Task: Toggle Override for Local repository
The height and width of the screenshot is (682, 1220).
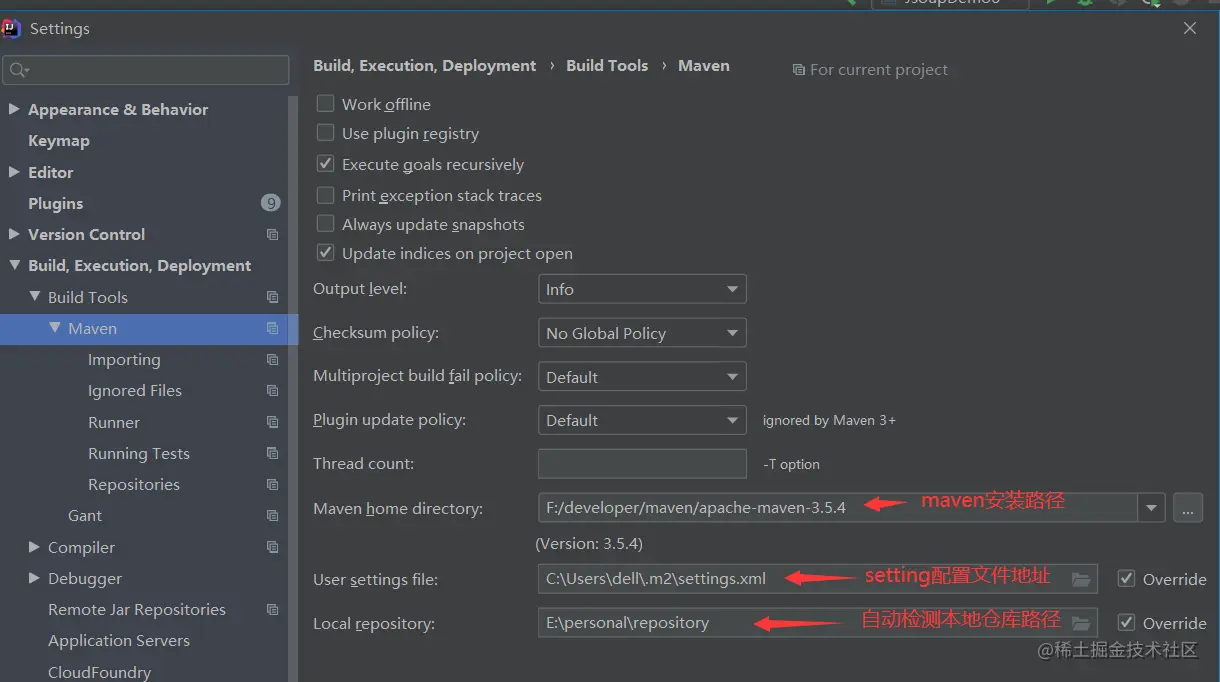Action: pyautogui.click(x=1126, y=622)
